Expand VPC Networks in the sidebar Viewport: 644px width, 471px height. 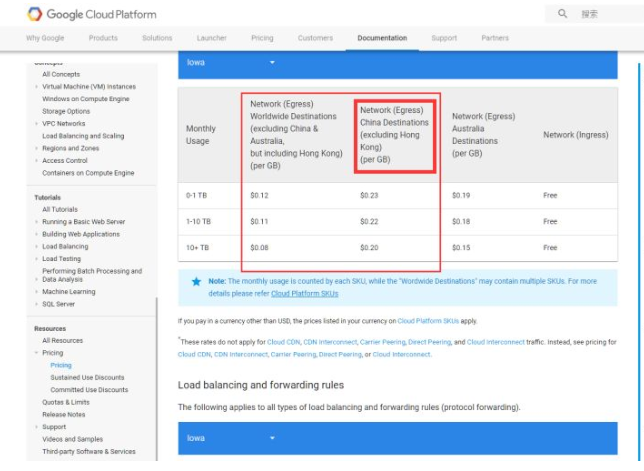64,124
